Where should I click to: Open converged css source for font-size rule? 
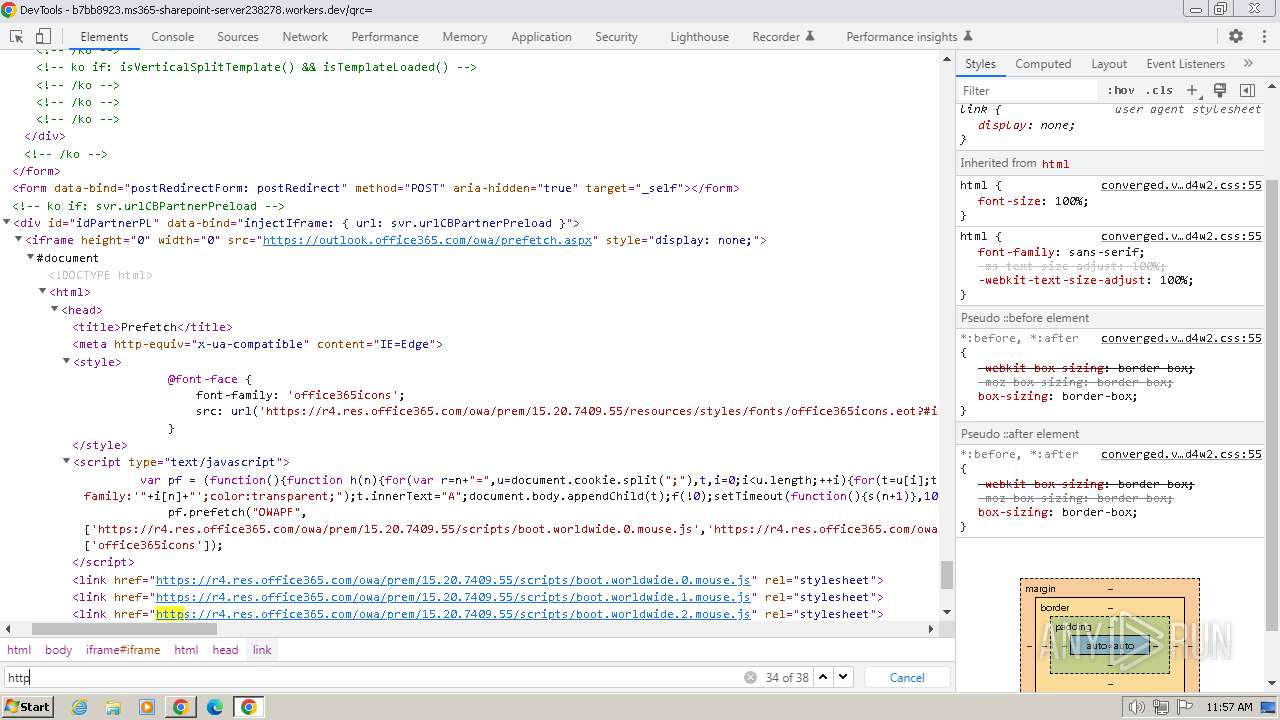pos(1181,185)
